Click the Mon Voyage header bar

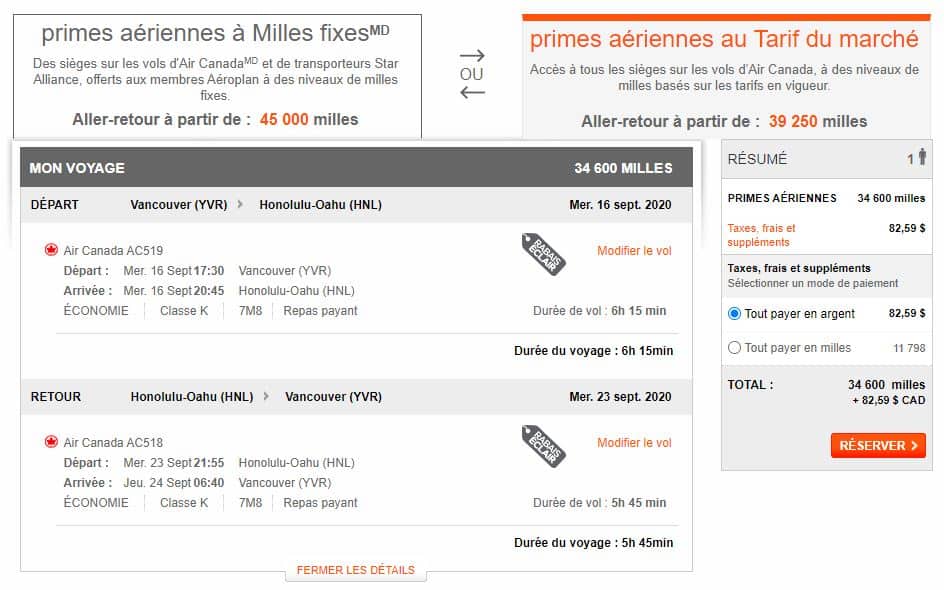pyautogui.click(x=355, y=168)
